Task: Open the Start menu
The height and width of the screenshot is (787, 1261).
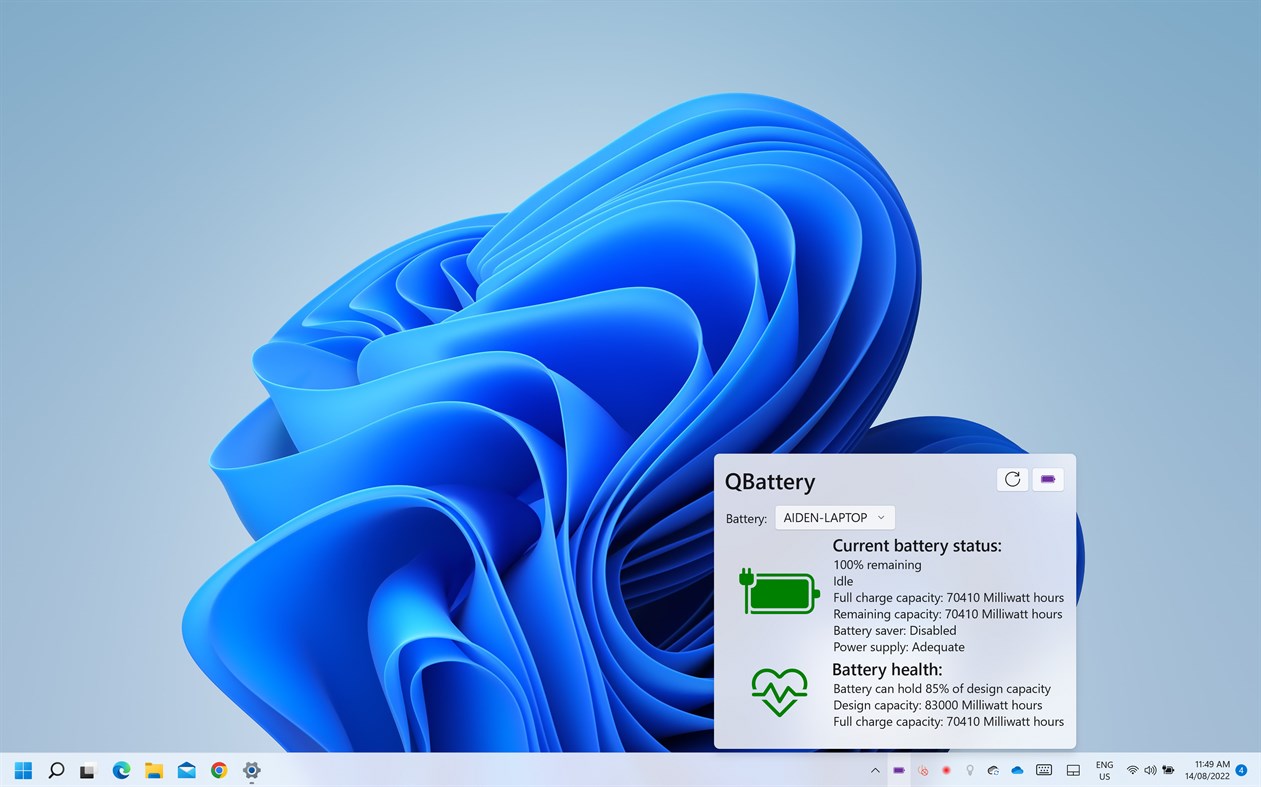Action: tap(23, 771)
